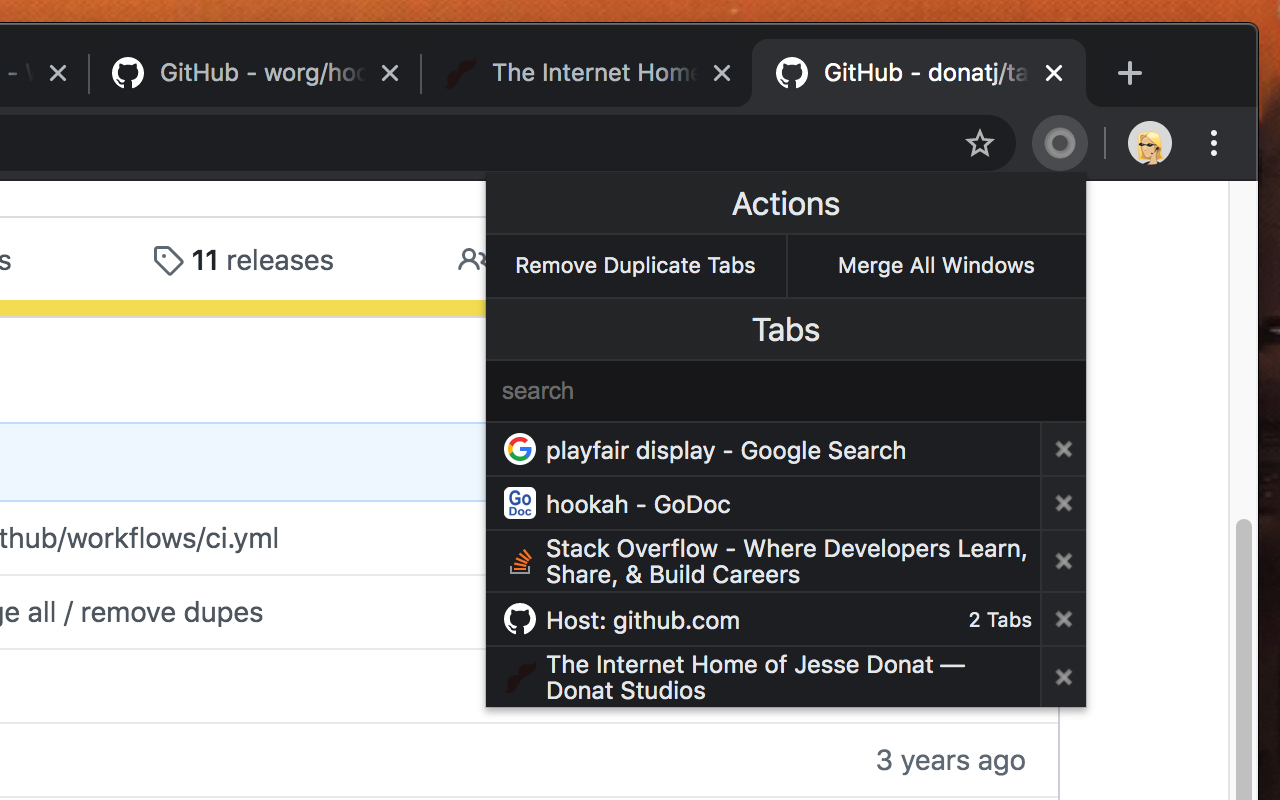The height and width of the screenshot is (800, 1280).
Task: Close the hookah GoDoc entry
Action: tap(1063, 504)
